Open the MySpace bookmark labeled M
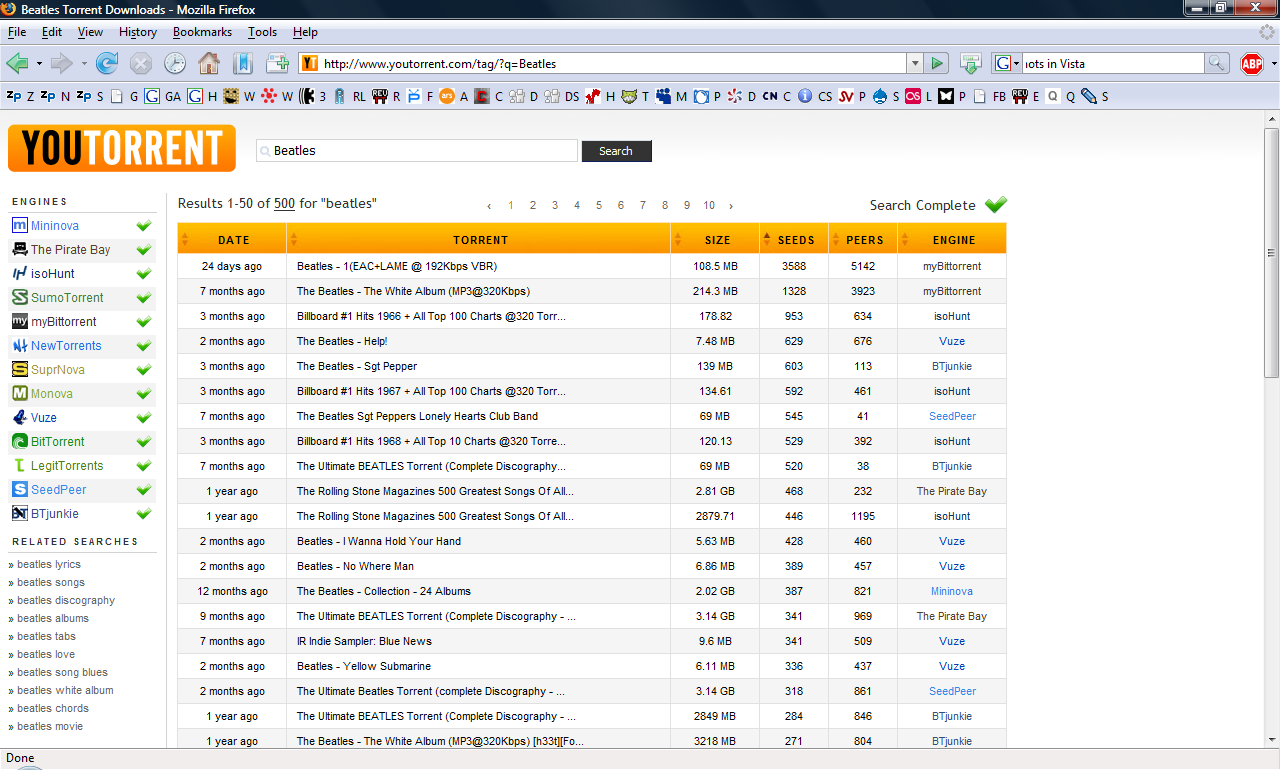This screenshot has height=770, width=1280. click(671, 96)
